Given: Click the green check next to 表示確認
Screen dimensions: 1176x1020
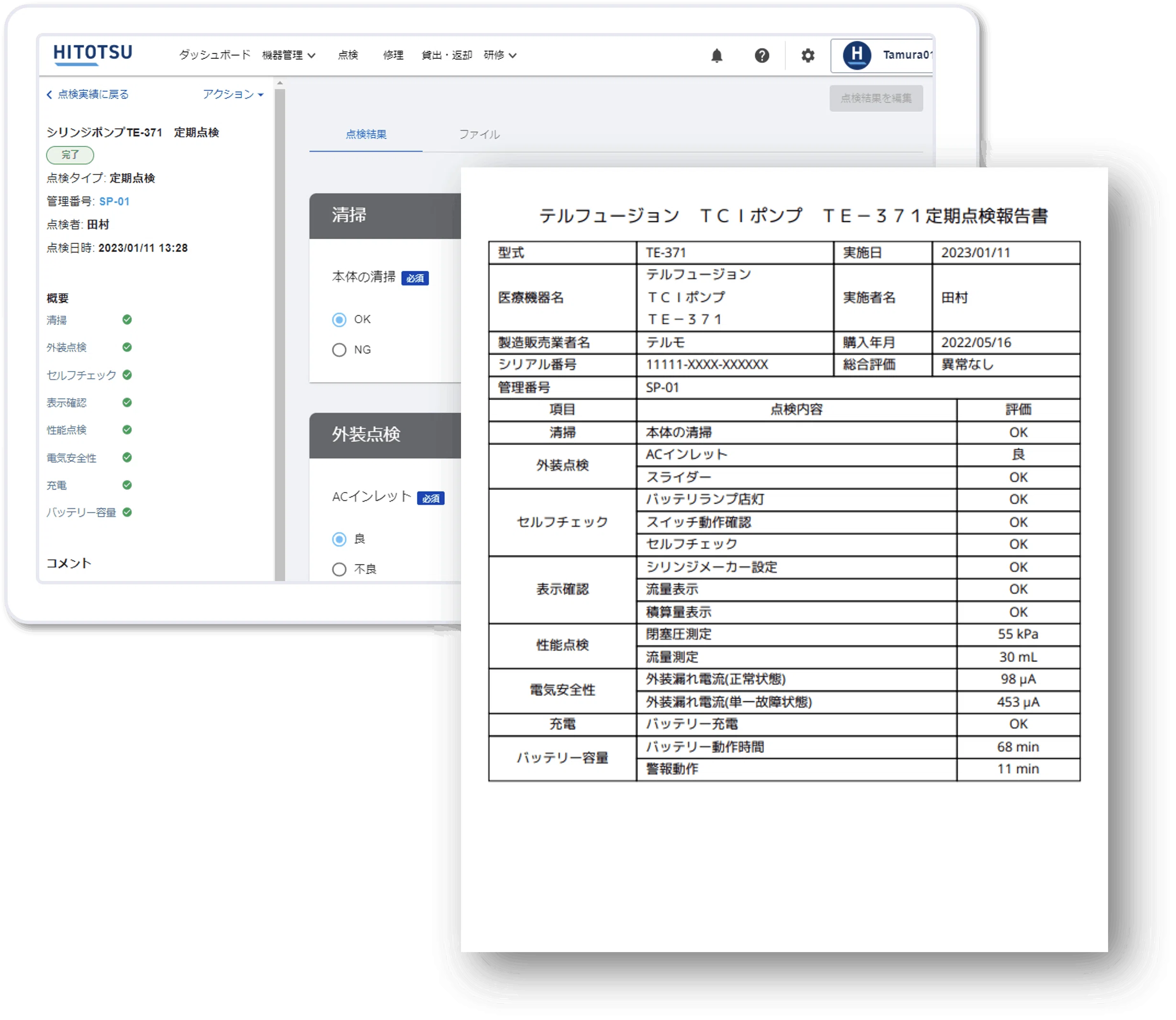Looking at the screenshot, I should pos(127,402).
